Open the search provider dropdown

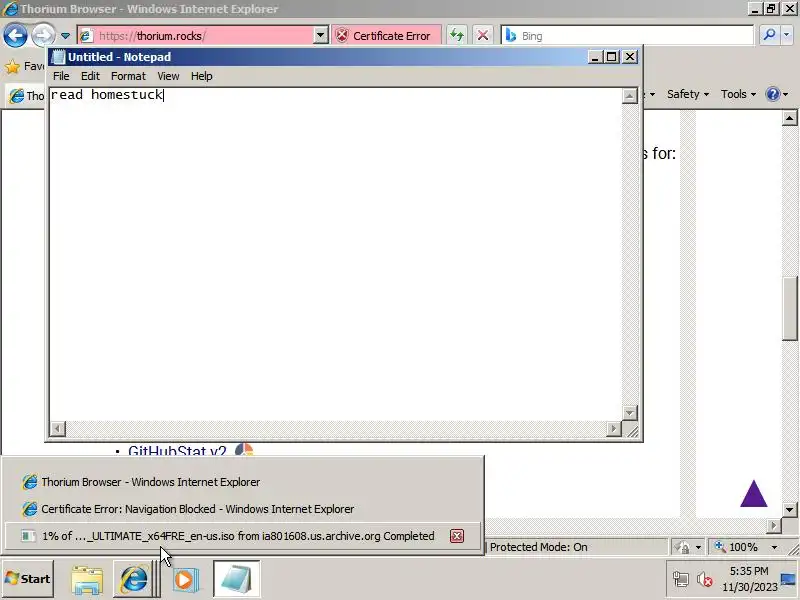click(x=787, y=35)
